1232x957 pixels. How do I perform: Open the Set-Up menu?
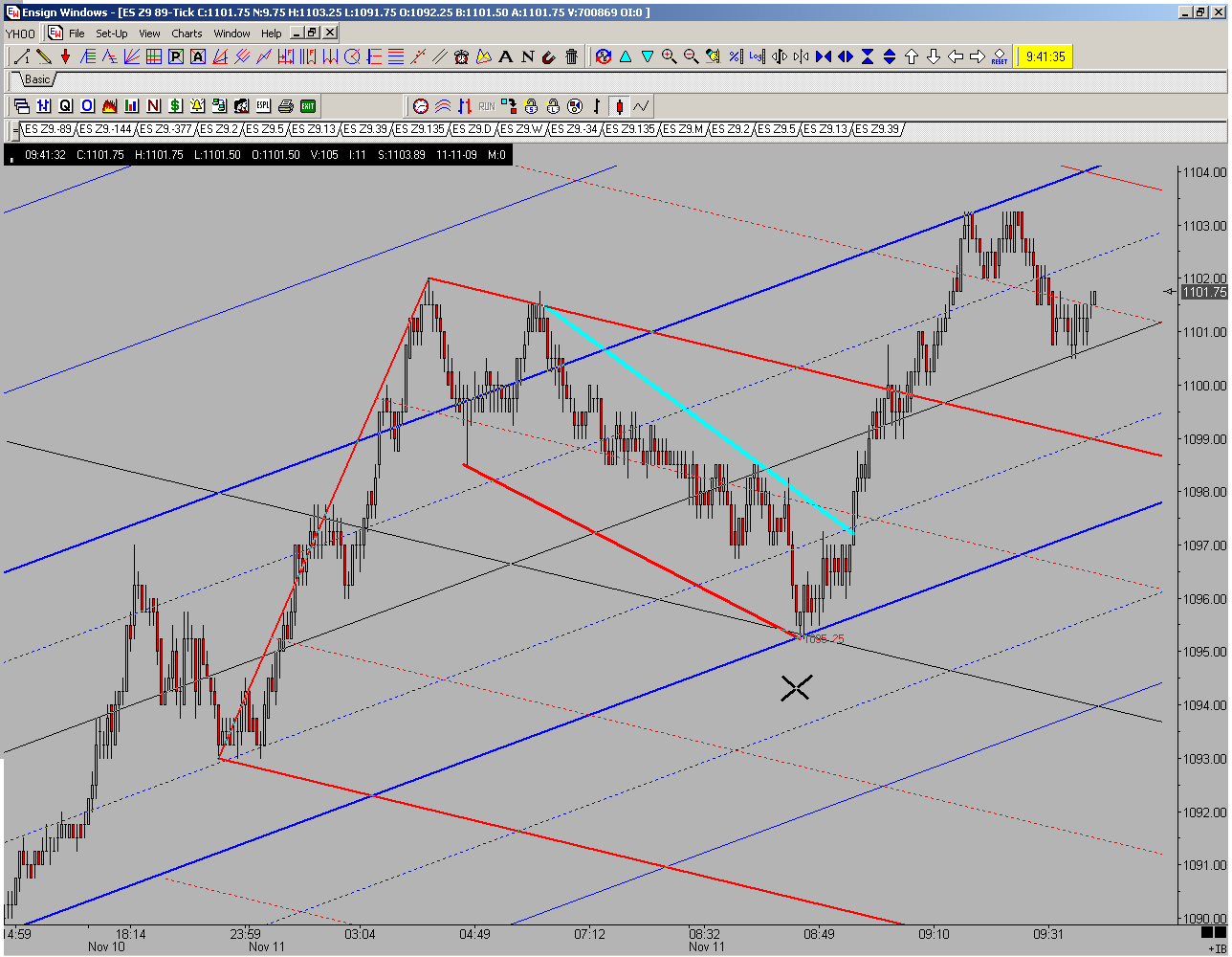click(x=112, y=33)
